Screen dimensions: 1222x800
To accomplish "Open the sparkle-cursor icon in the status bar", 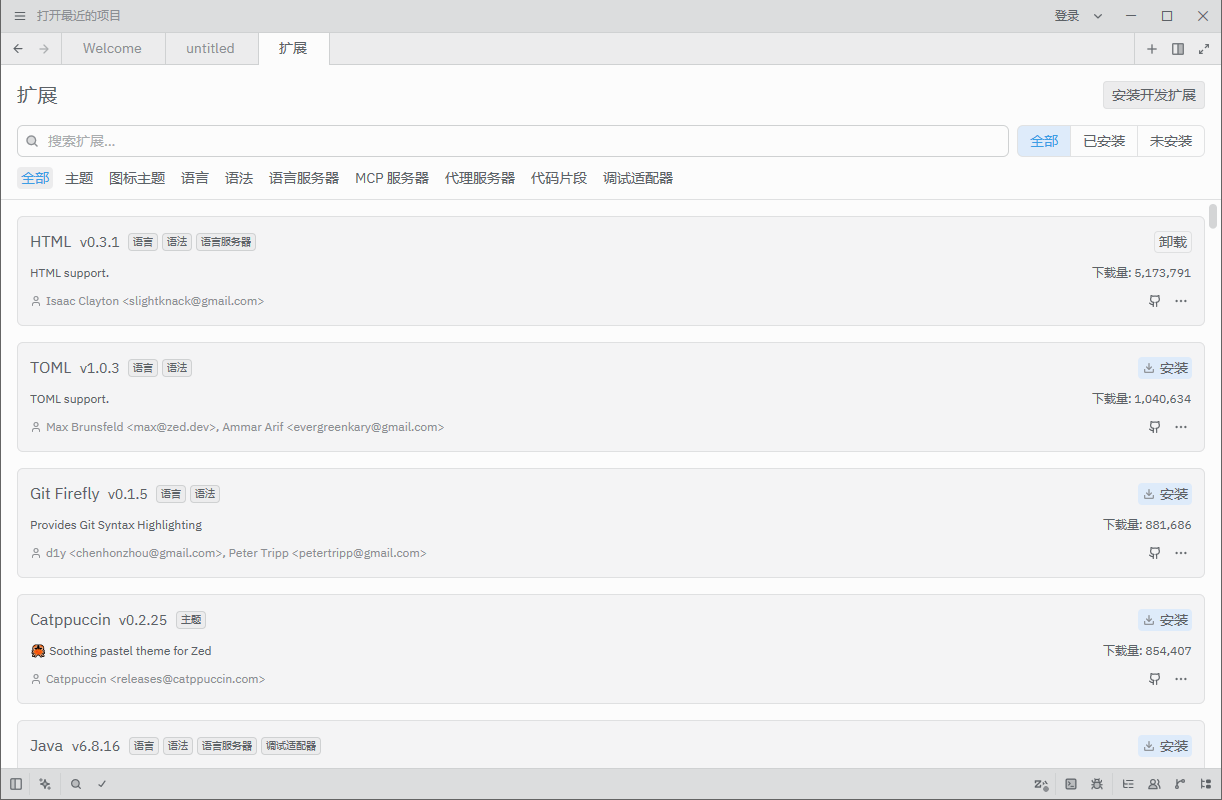I will coord(45,784).
